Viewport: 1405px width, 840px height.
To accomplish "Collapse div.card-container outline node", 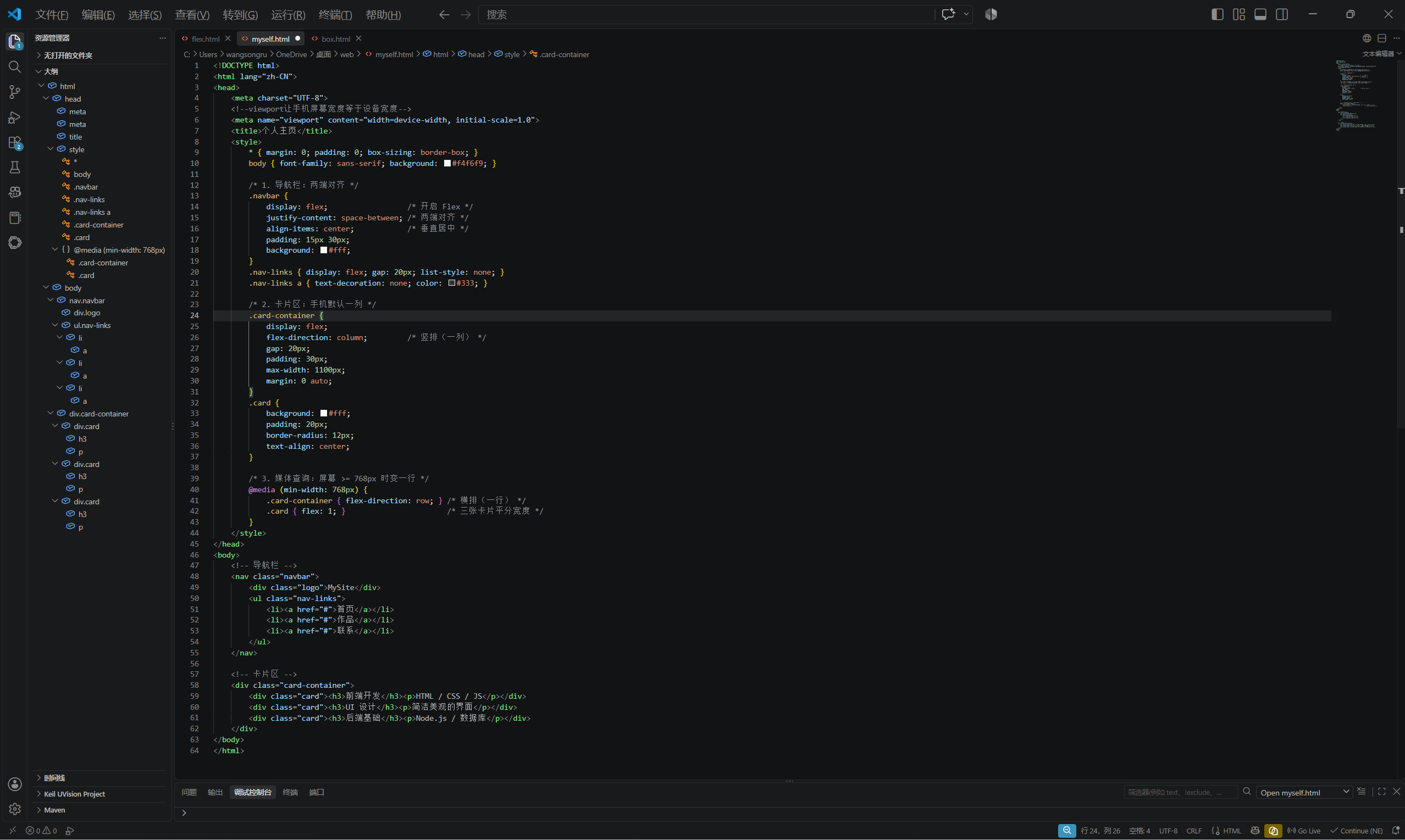I will (x=51, y=413).
